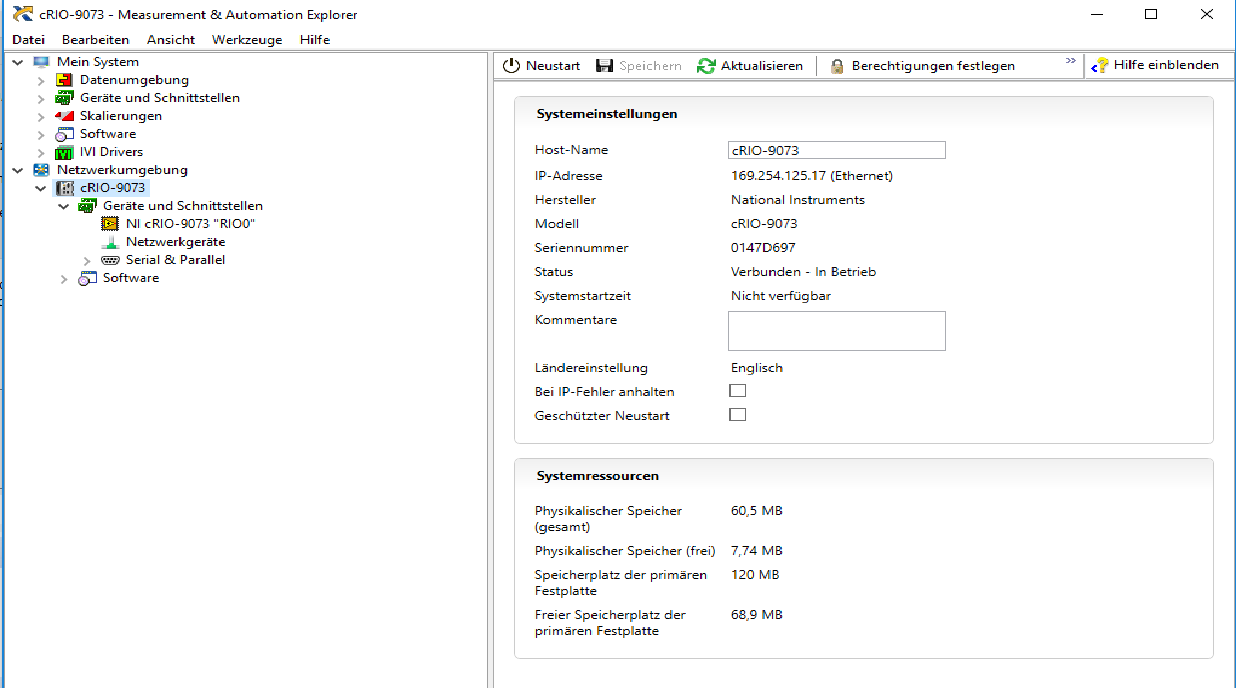Click the Datenumgebung icon in the tree
Screen dimensions: 1236x688
(x=64, y=80)
